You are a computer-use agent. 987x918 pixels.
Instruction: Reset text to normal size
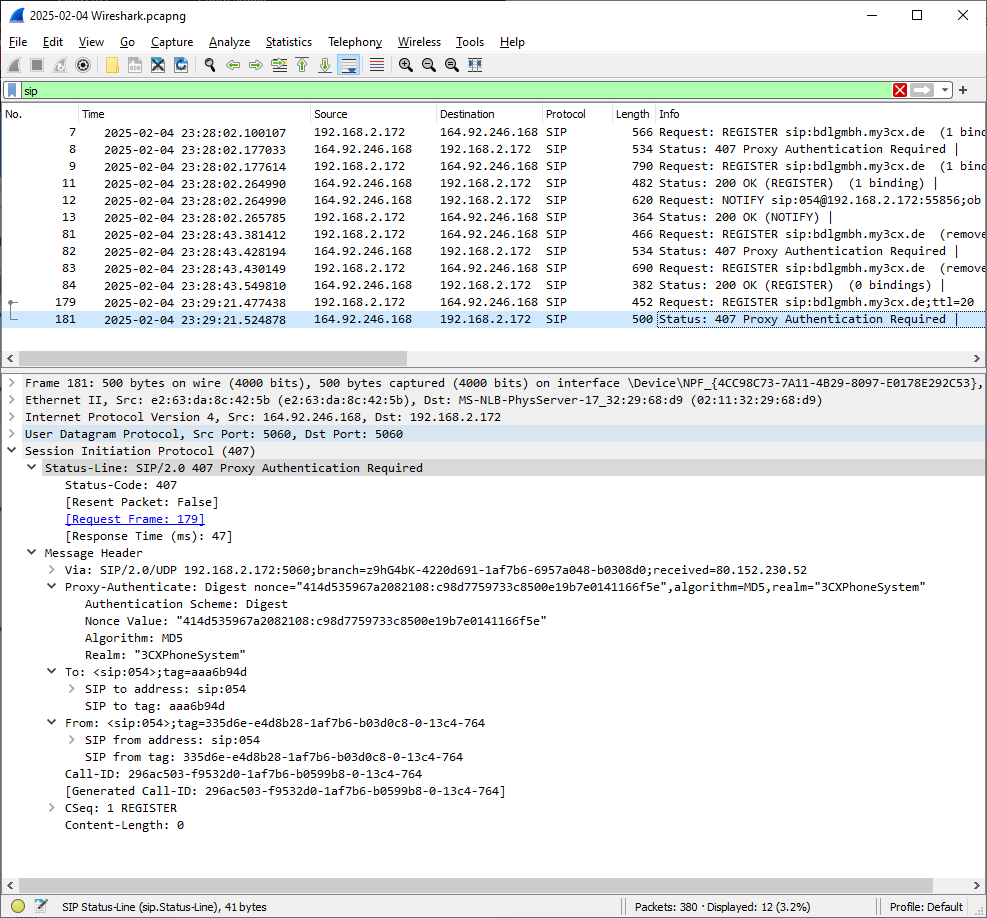pyautogui.click(x=451, y=65)
